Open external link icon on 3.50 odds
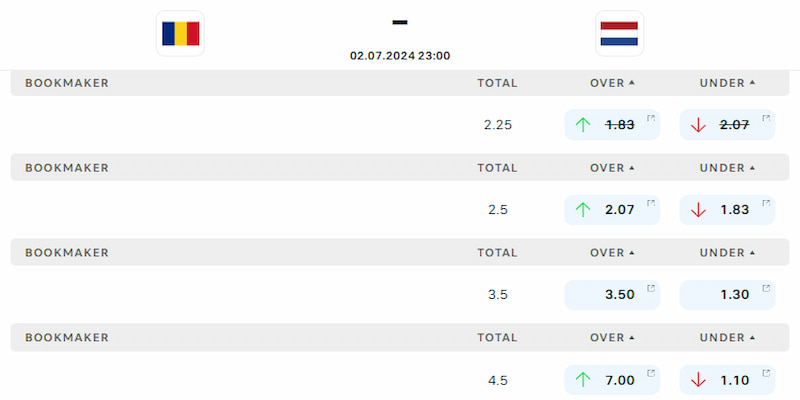800x400 pixels. point(651,288)
